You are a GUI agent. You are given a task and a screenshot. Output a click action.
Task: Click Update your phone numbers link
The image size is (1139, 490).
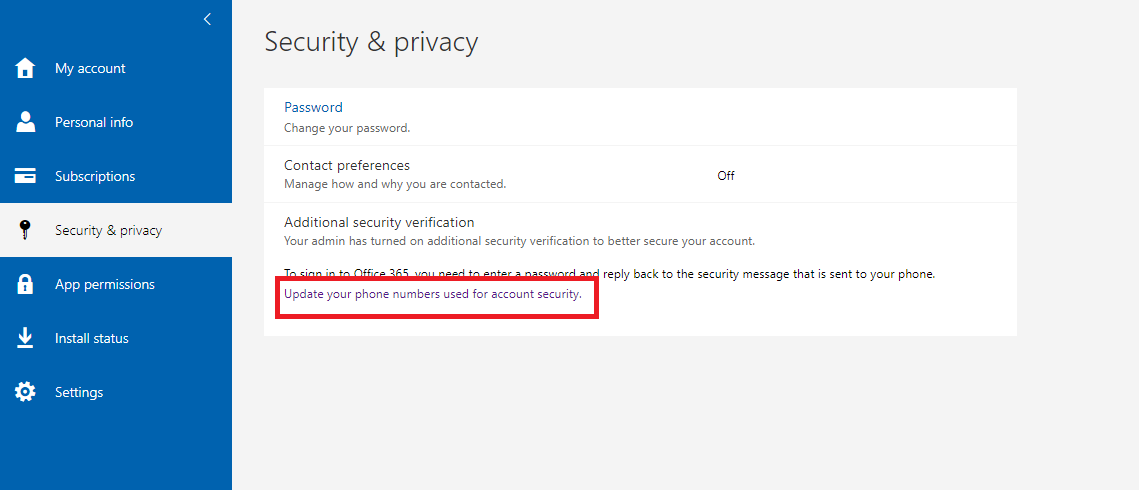(433, 294)
